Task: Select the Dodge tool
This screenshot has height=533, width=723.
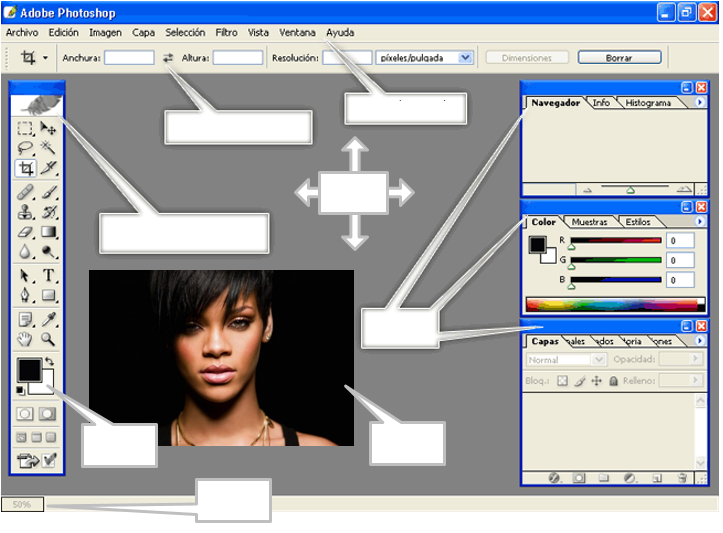Action: point(48,252)
